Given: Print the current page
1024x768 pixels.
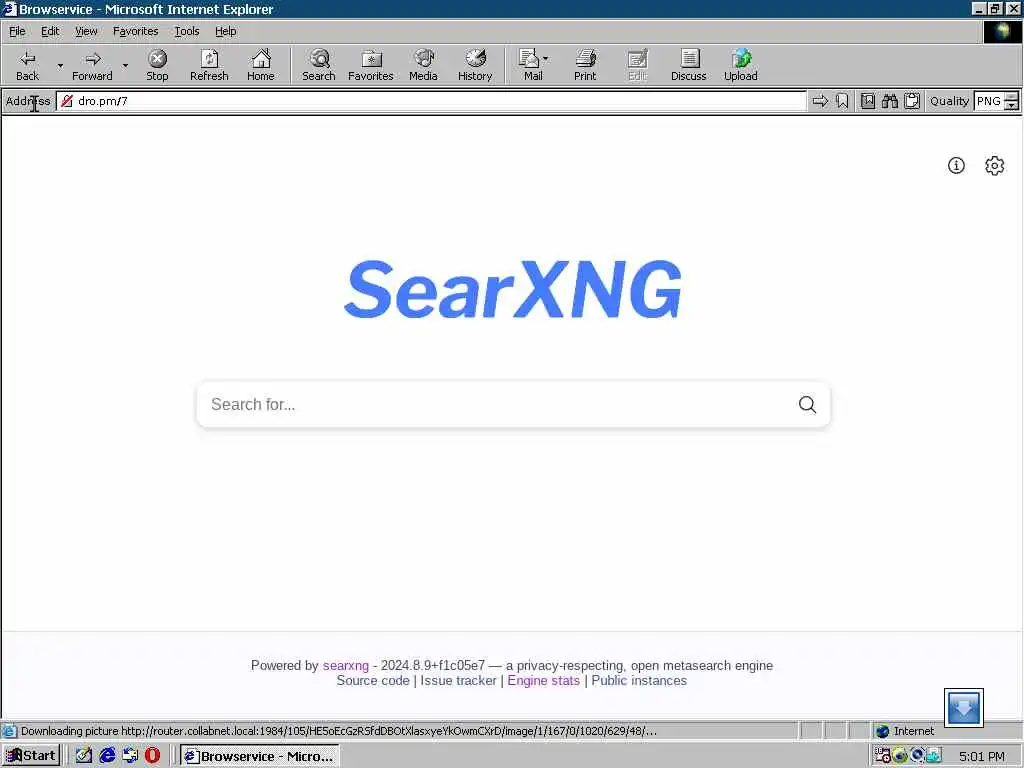Looking at the screenshot, I should [x=585, y=65].
